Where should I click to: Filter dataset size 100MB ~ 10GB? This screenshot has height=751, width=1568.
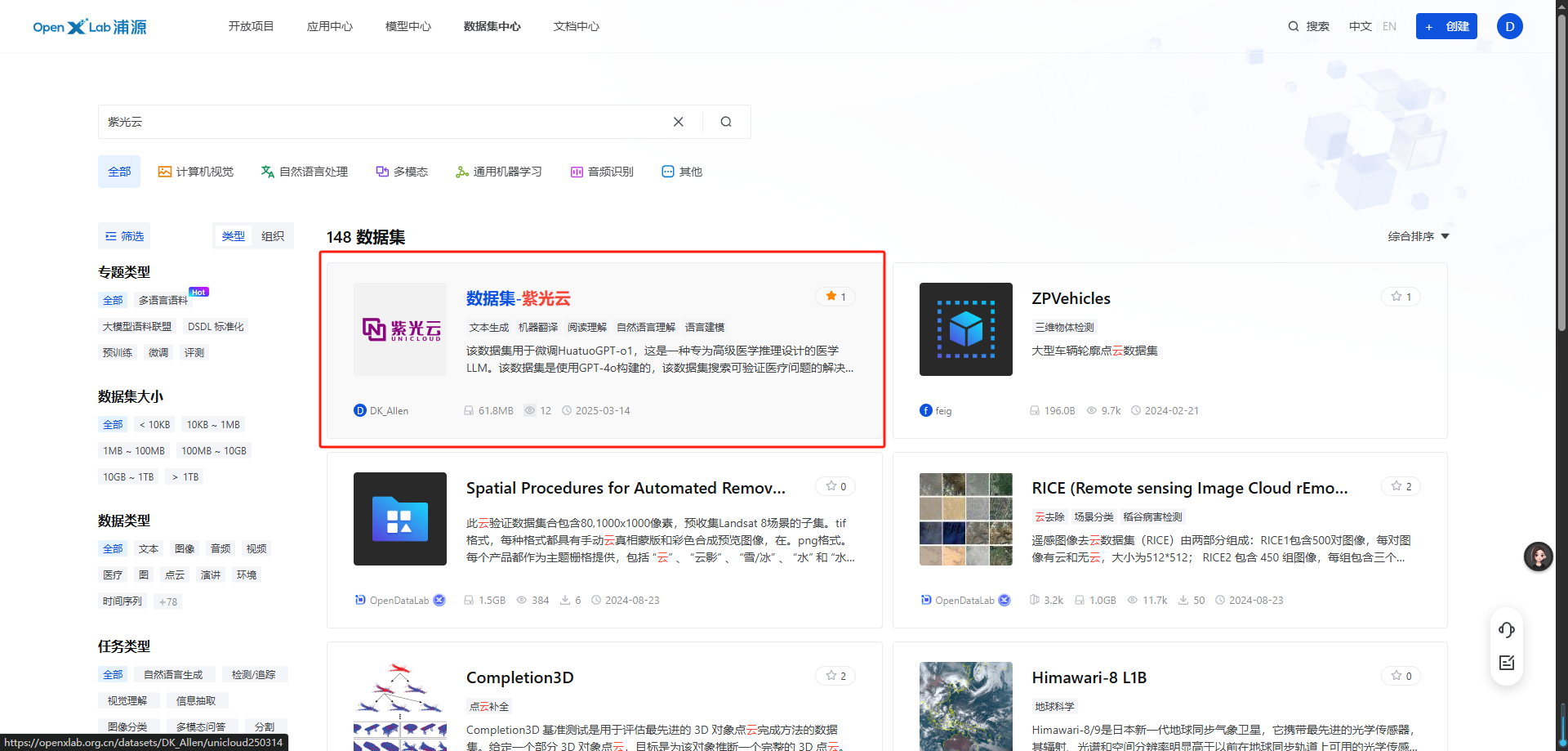pos(214,450)
